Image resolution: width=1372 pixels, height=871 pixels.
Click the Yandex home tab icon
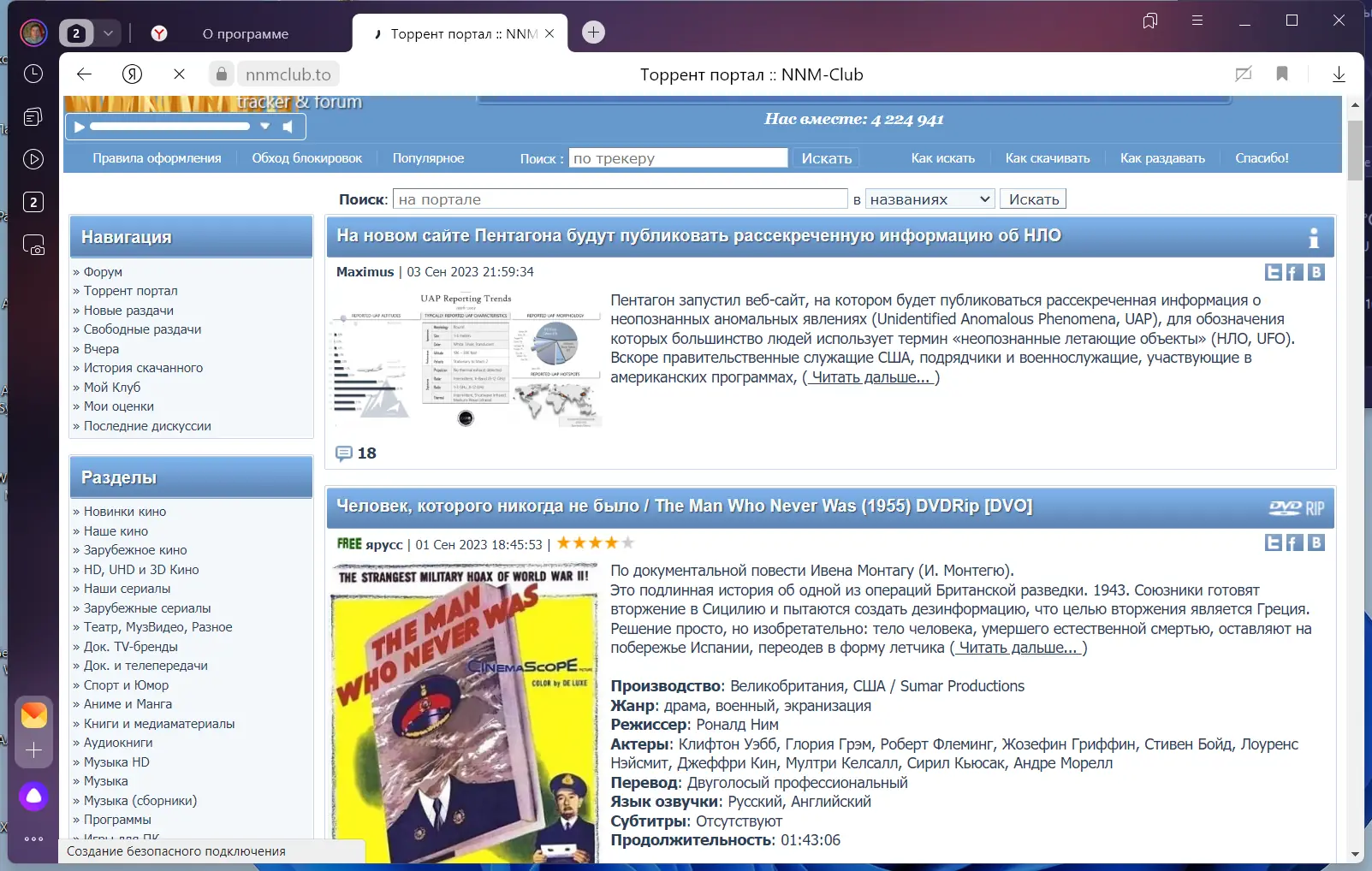pyautogui.click(x=159, y=33)
